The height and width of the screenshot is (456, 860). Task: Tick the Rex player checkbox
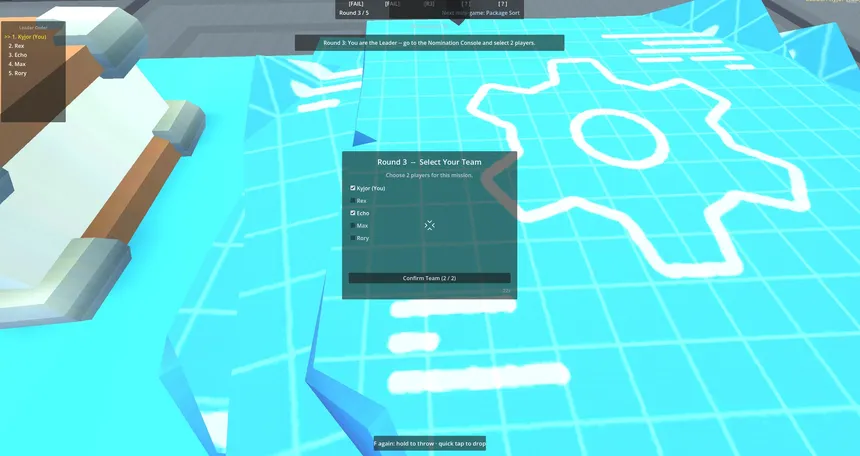(x=353, y=201)
